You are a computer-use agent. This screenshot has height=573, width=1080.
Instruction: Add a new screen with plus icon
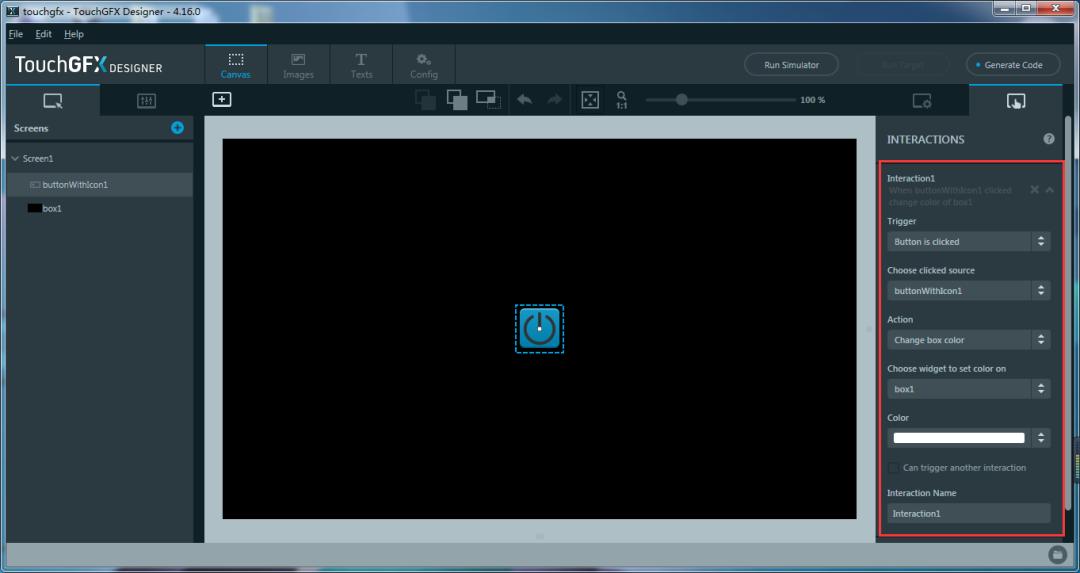click(177, 127)
